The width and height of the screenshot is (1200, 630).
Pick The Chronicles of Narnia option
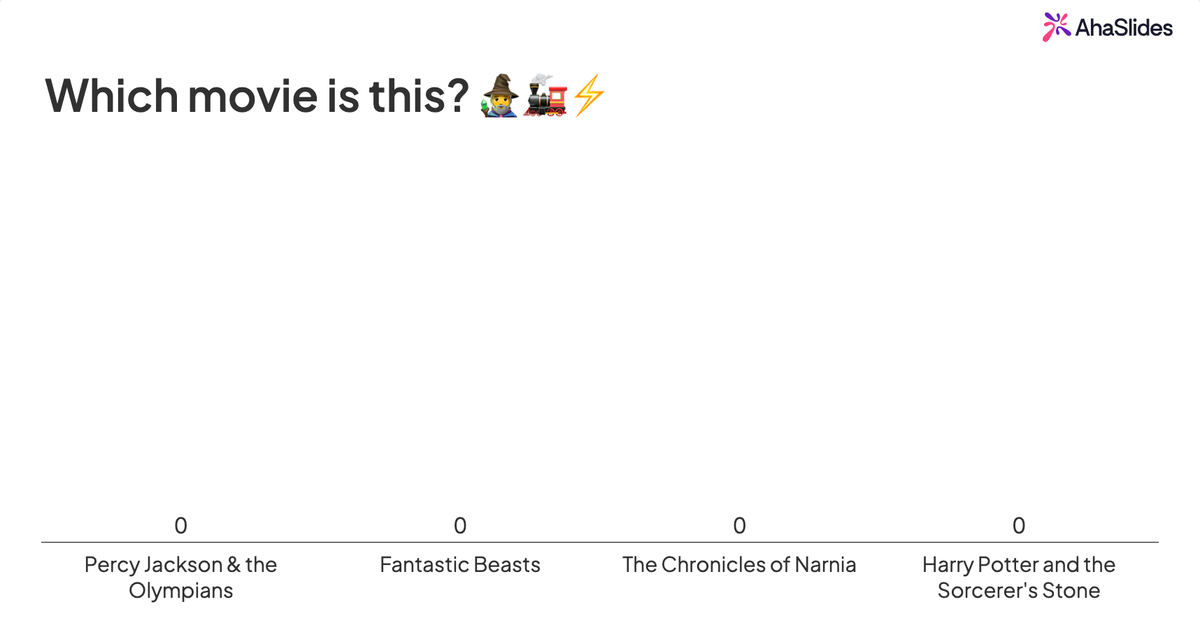click(x=739, y=565)
